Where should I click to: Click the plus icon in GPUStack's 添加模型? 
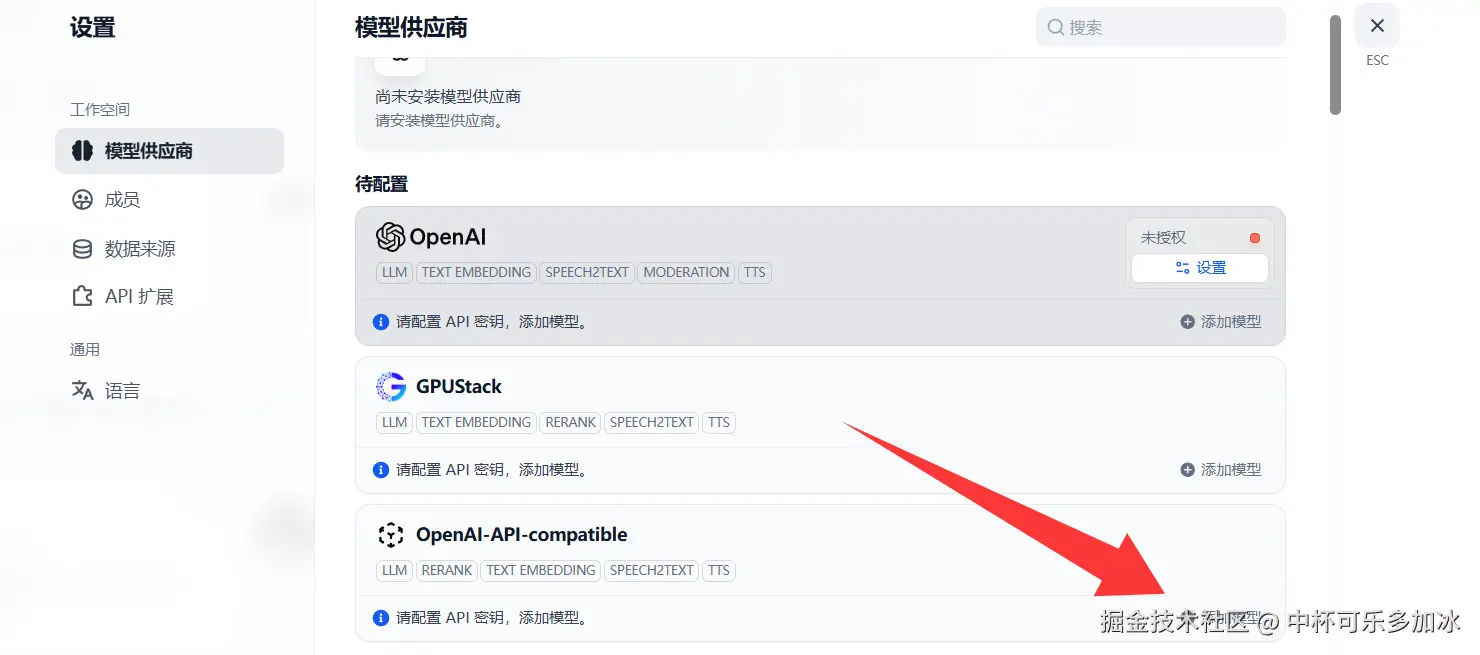click(1188, 470)
